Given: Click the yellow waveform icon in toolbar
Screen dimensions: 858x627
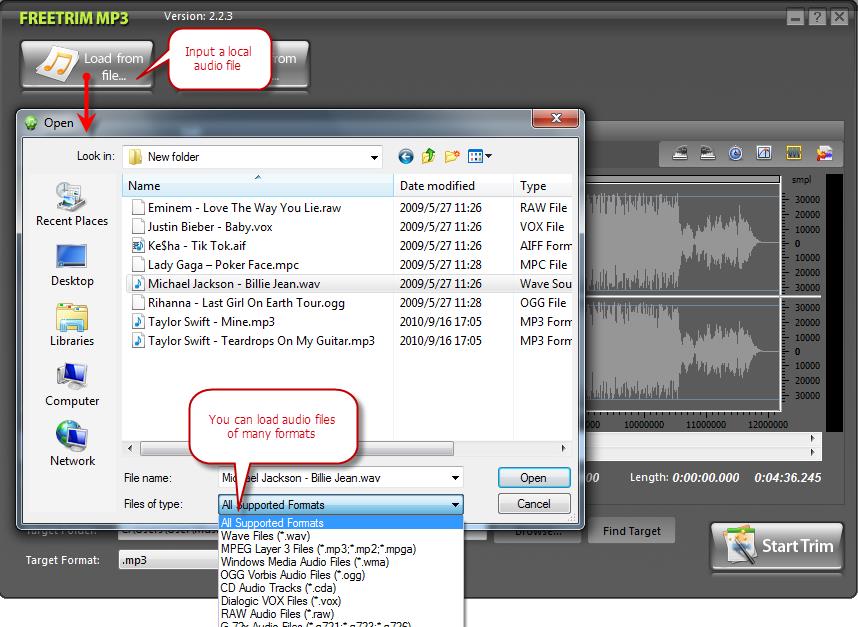Looking at the screenshot, I should 794,153.
